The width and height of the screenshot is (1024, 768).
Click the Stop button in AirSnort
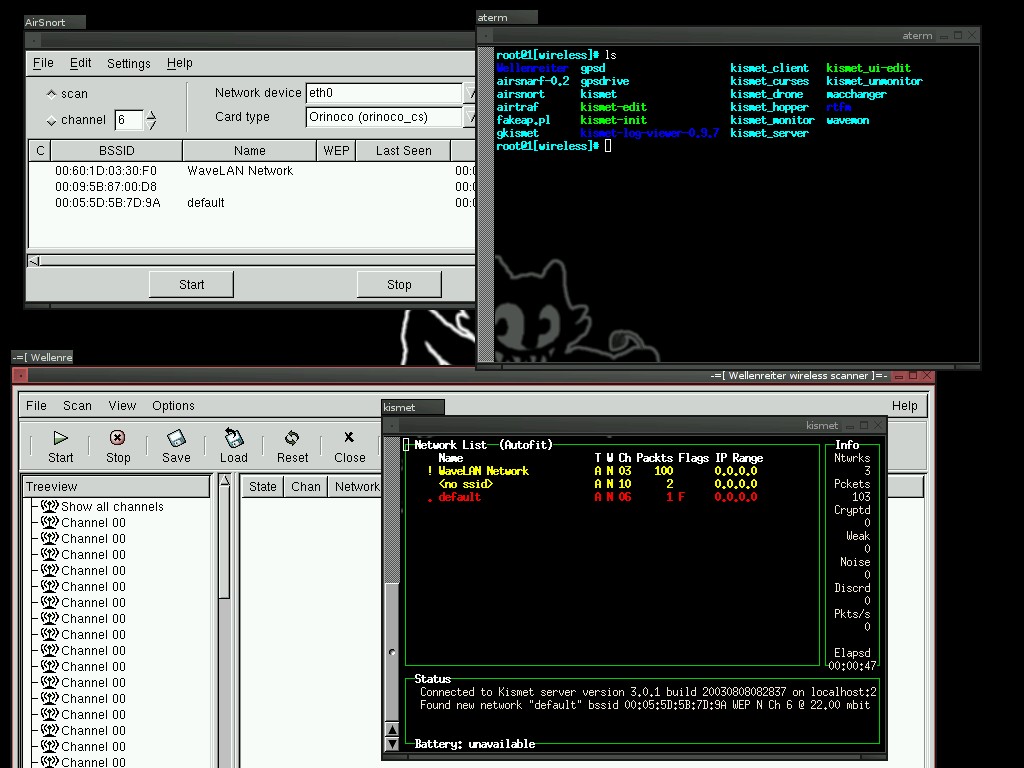[x=399, y=285]
